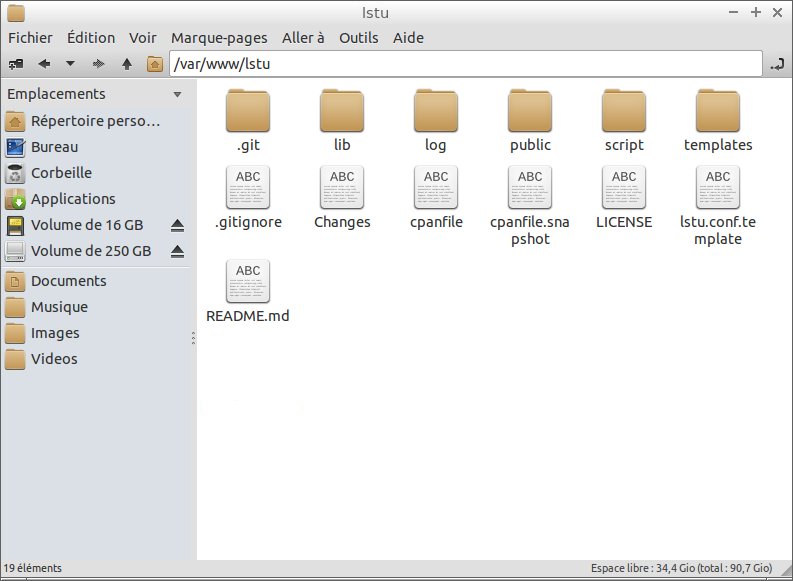This screenshot has width=793, height=581.
Task: Open a new window using toolbar icon
Action: click(16, 64)
